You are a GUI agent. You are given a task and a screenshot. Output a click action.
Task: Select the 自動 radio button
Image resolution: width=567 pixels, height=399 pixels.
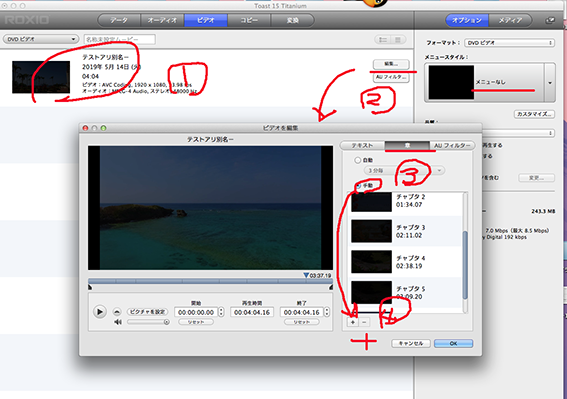357,160
